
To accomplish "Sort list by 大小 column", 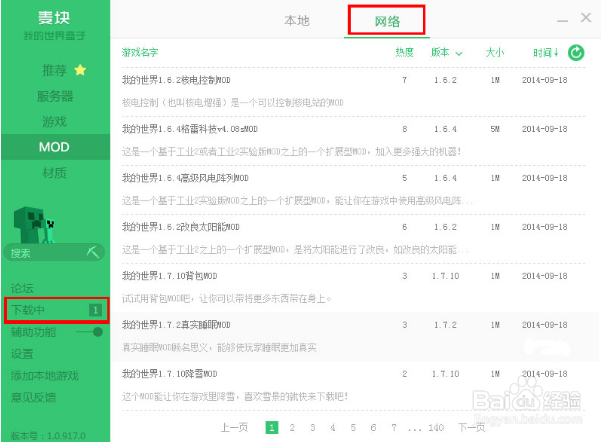I will point(495,52).
